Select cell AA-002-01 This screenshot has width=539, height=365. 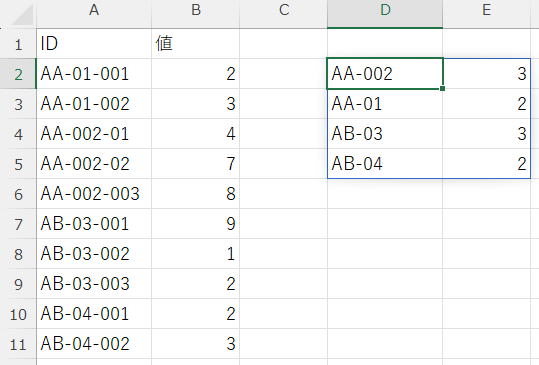94,134
